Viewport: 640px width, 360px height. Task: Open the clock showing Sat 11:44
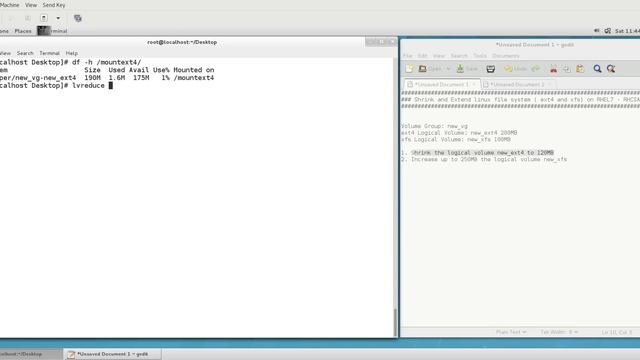click(627, 31)
